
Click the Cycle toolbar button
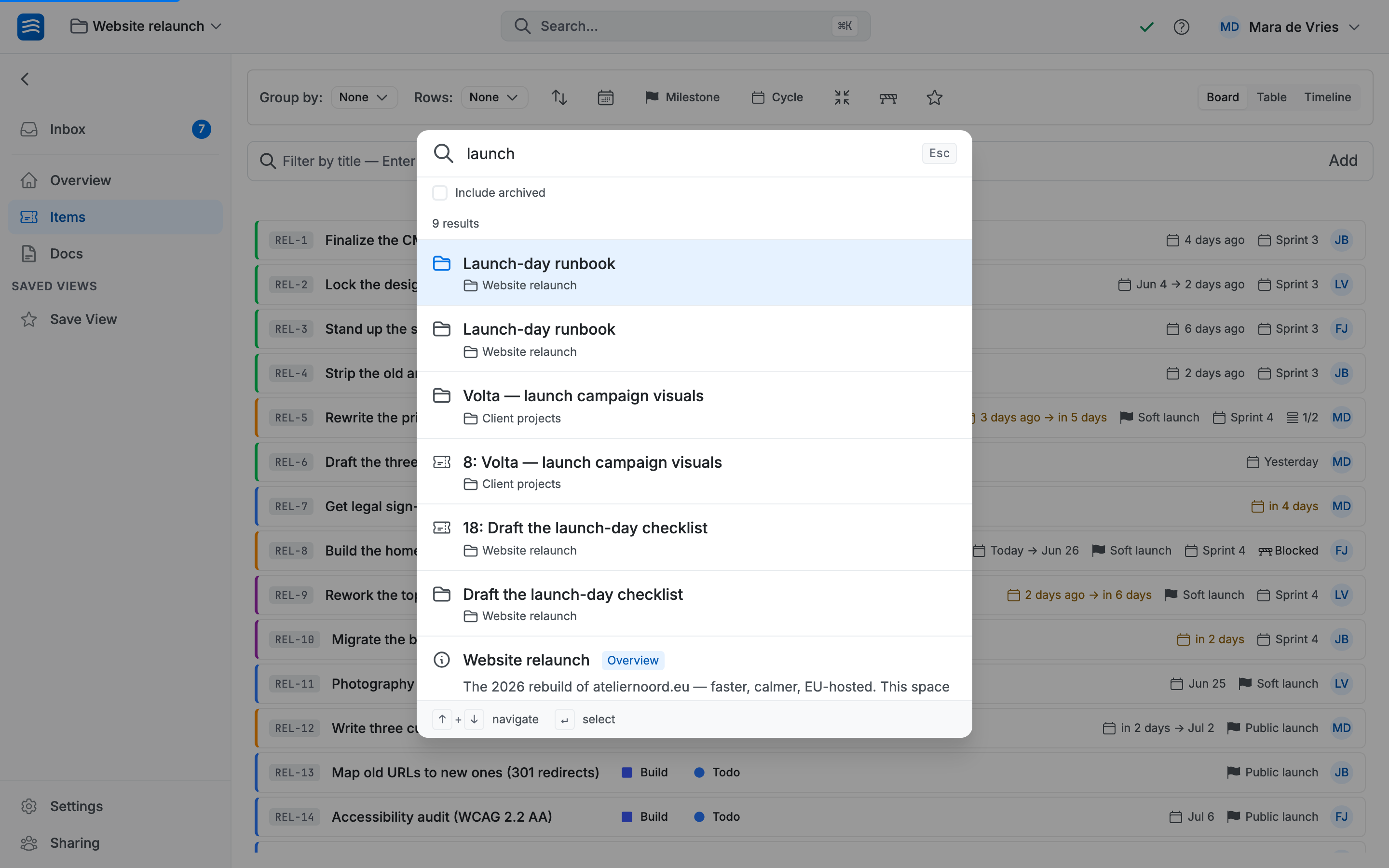tap(777, 97)
